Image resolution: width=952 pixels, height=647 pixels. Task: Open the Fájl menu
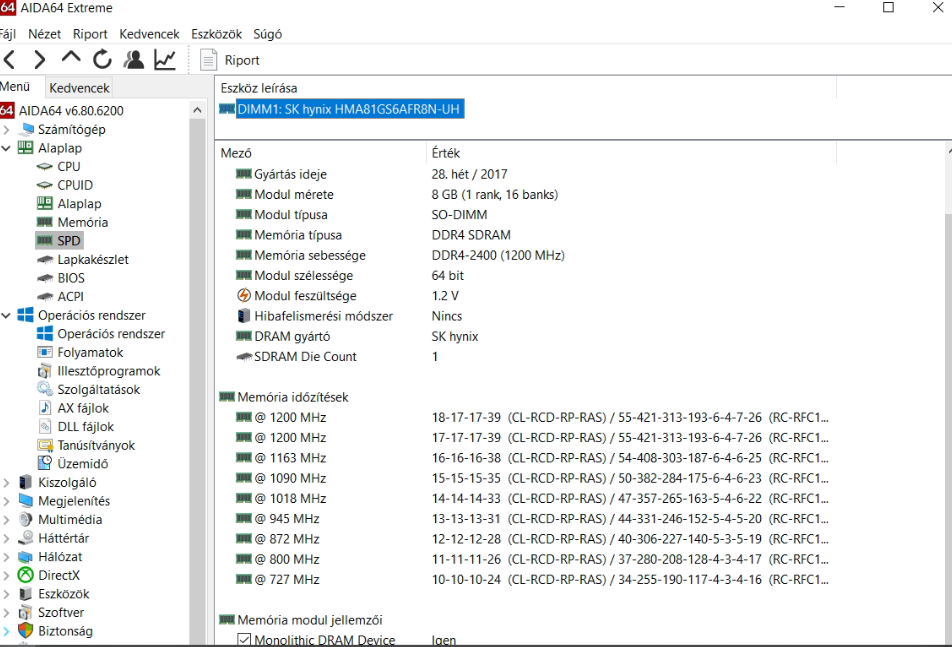click(7, 34)
